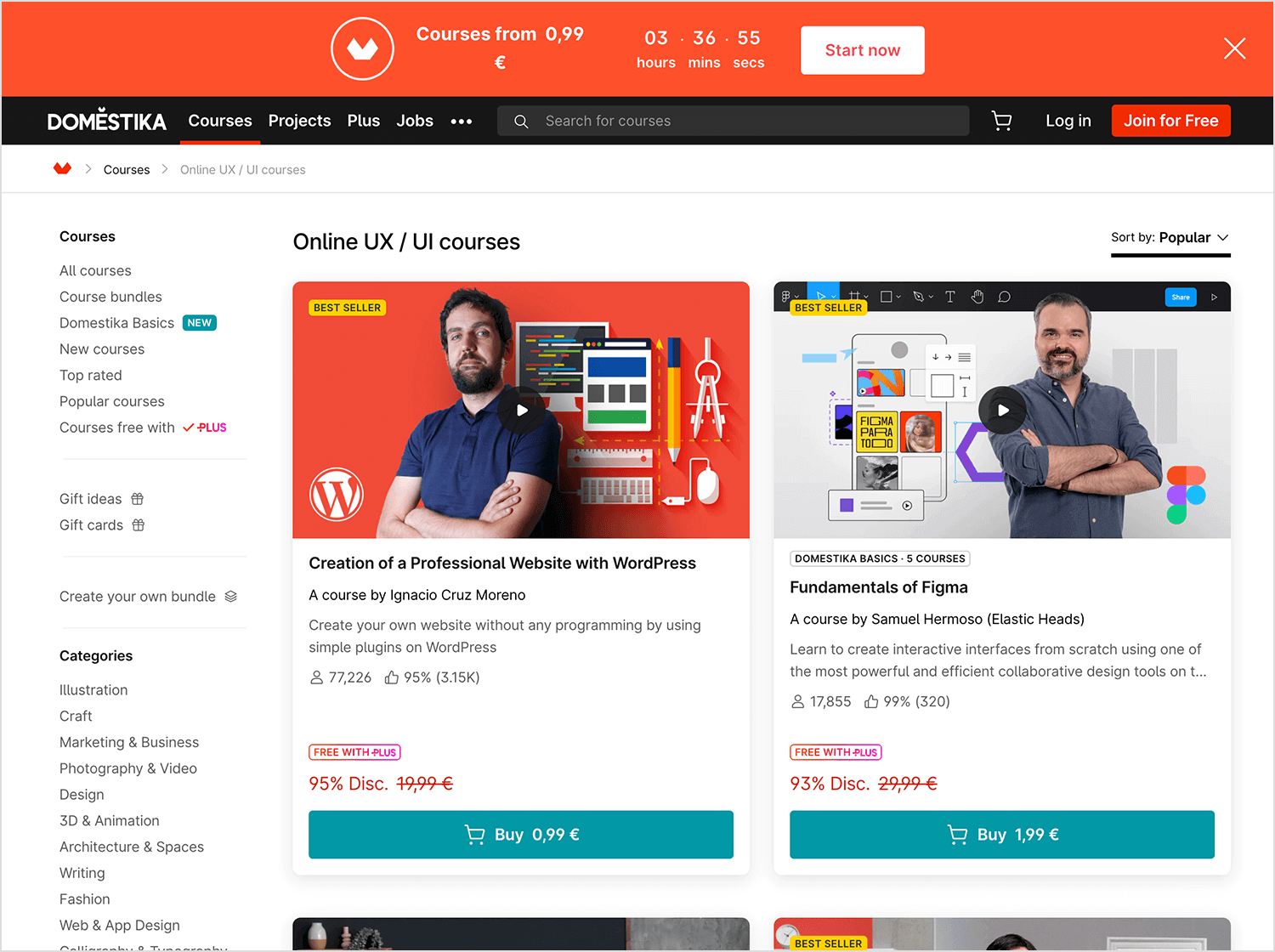Click Start now in the banner

(862, 50)
